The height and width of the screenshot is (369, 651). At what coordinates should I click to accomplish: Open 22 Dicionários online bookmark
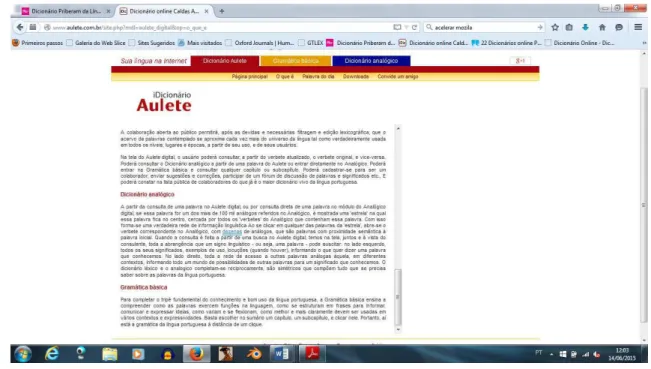(x=507, y=43)
